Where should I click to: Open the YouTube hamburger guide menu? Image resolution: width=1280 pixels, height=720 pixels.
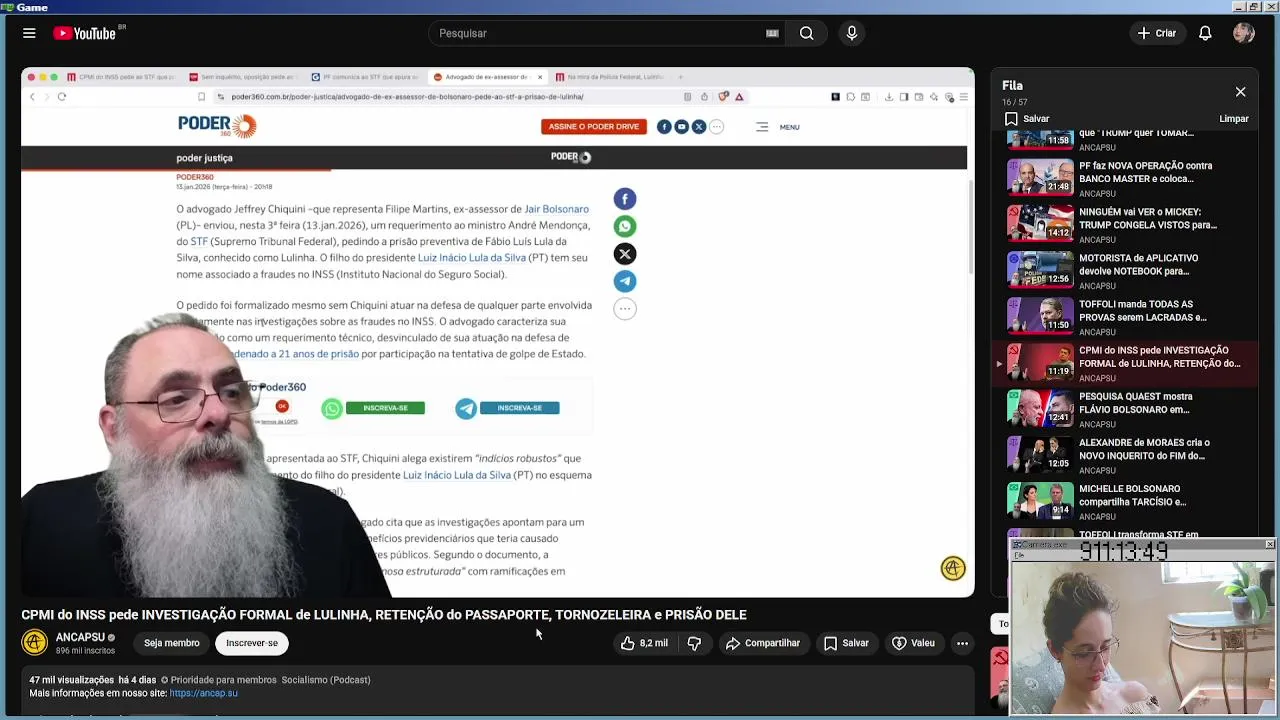[x=29, y=33]
